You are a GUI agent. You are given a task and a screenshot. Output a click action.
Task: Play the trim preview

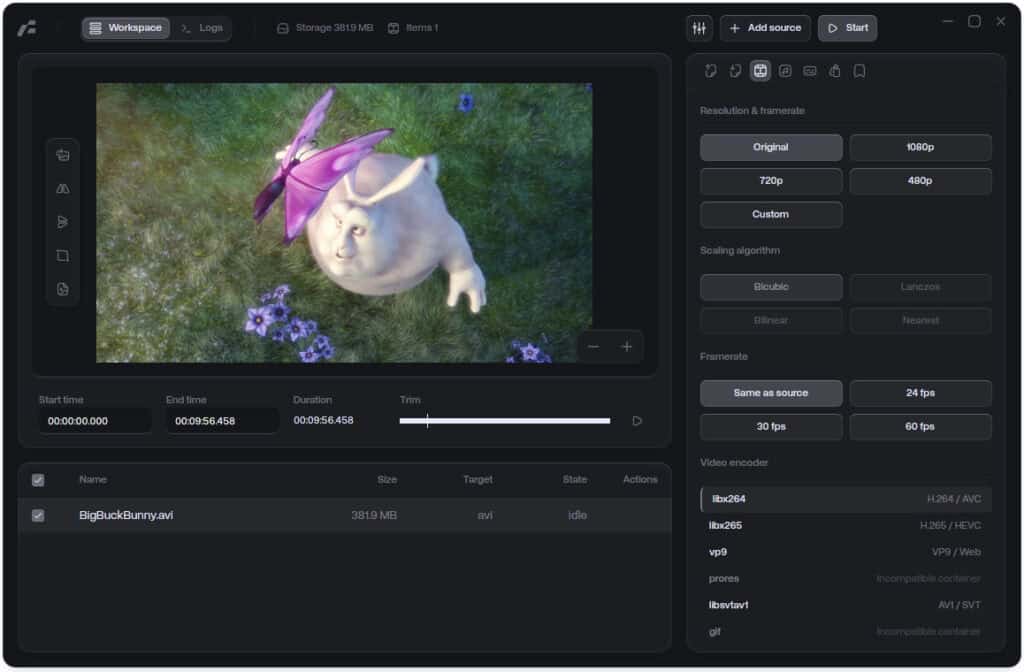(637, 421)
